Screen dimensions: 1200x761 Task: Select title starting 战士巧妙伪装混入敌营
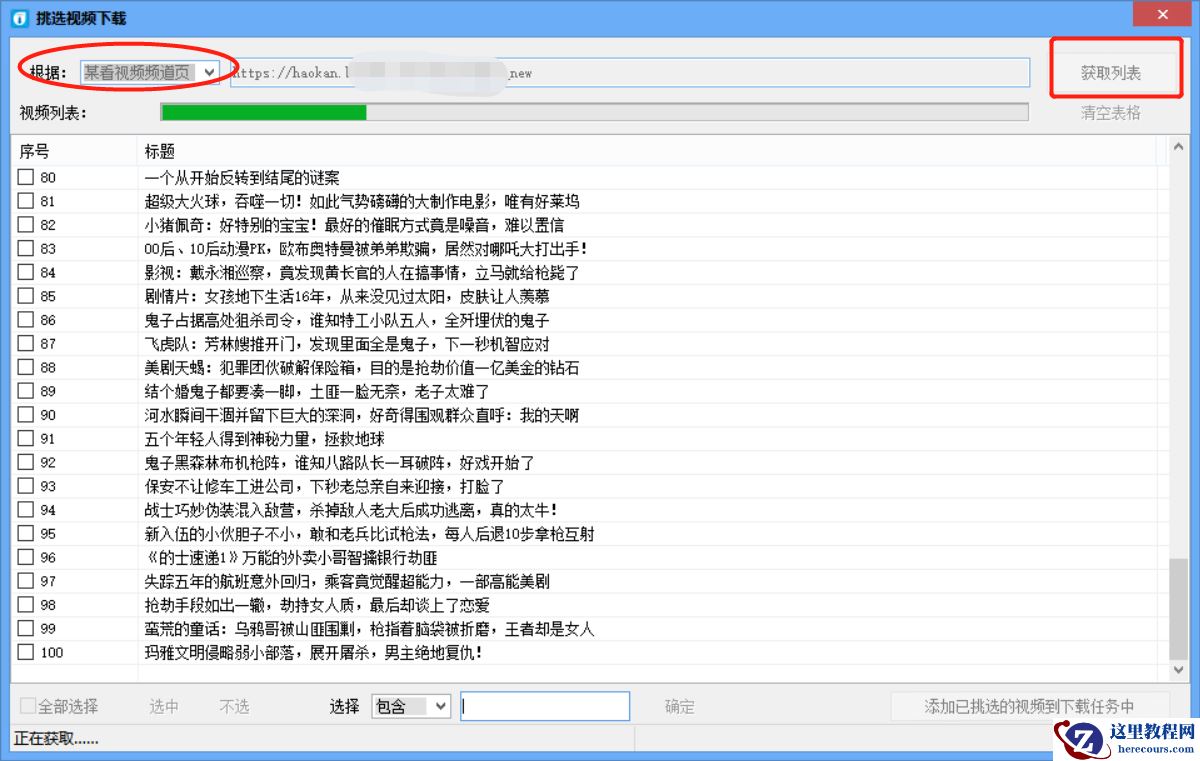tap(351, 510)
